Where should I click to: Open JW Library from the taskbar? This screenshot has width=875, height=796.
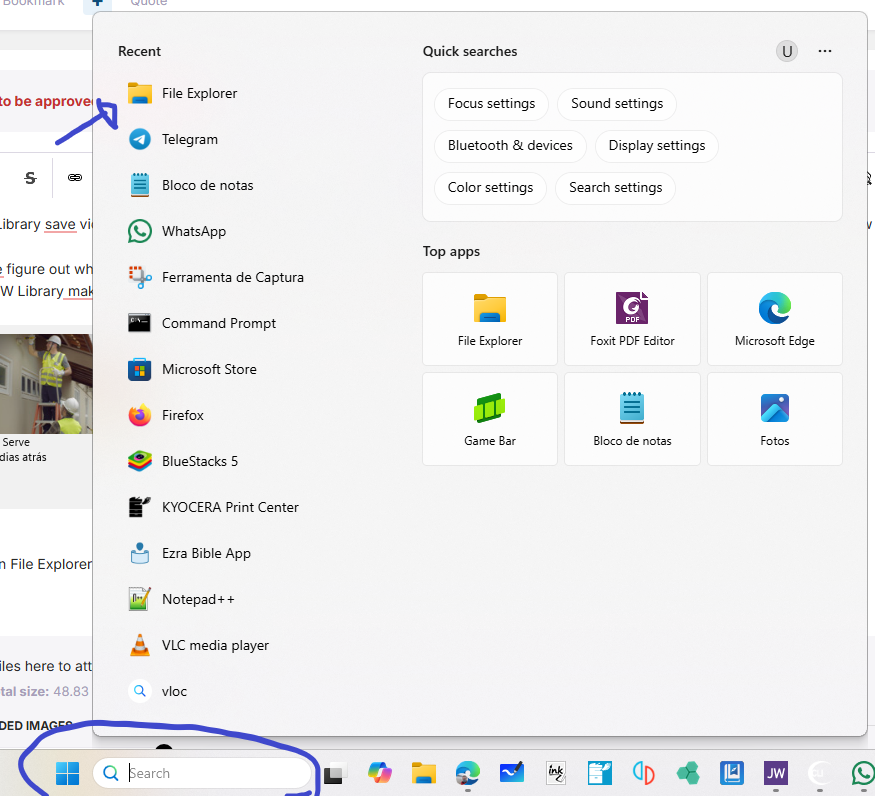775,773
